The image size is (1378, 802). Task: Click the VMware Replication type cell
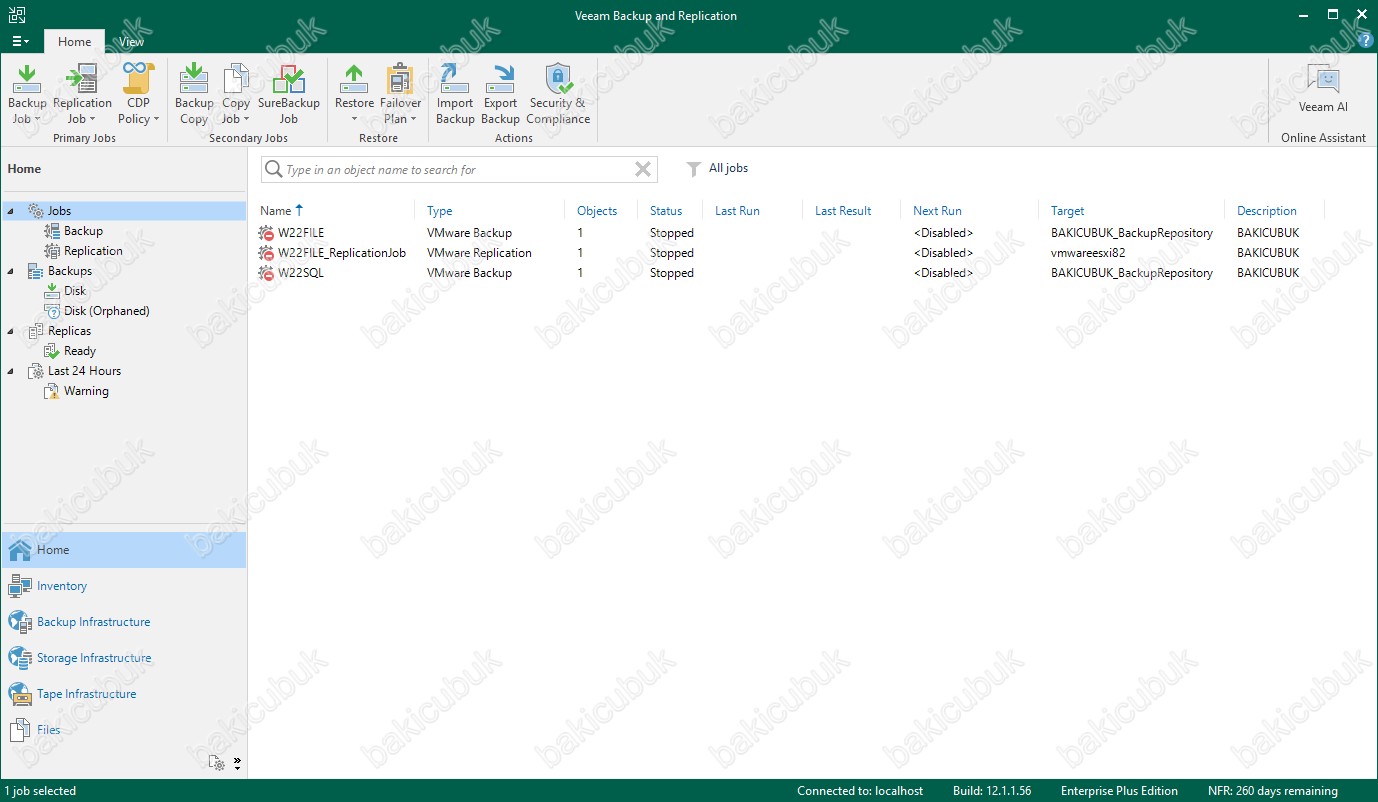[x=479, y=253]
